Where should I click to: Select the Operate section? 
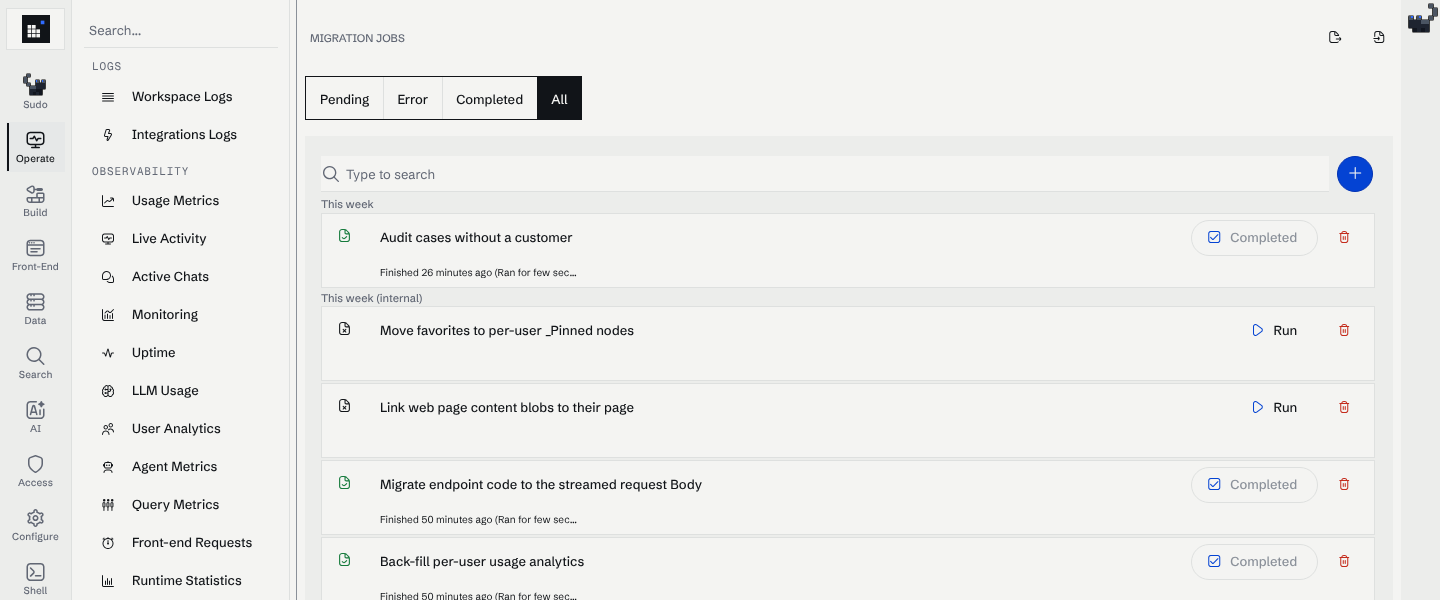tap(35, 147)
